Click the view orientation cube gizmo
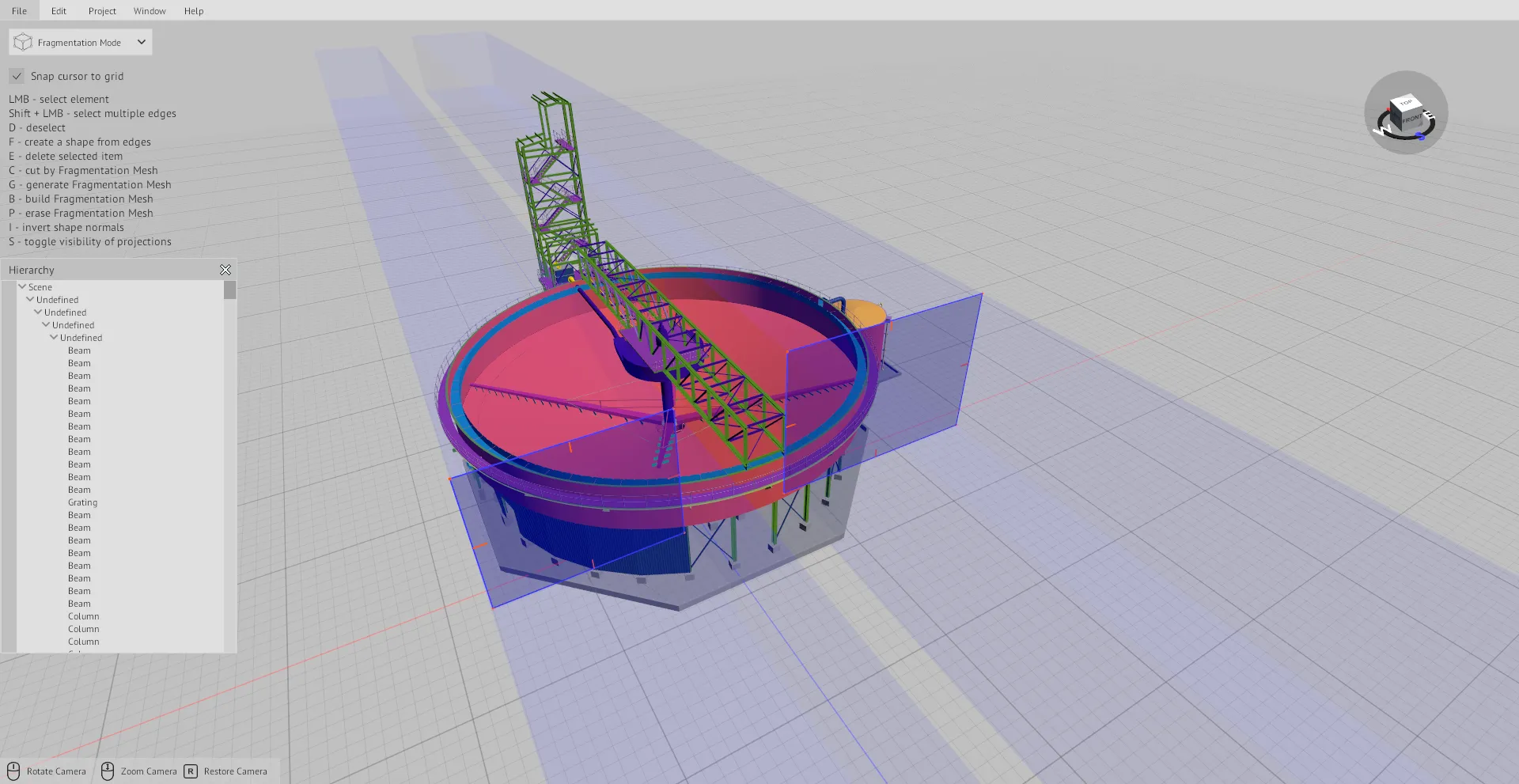The image size is (1519, 784). [1407, 115]
